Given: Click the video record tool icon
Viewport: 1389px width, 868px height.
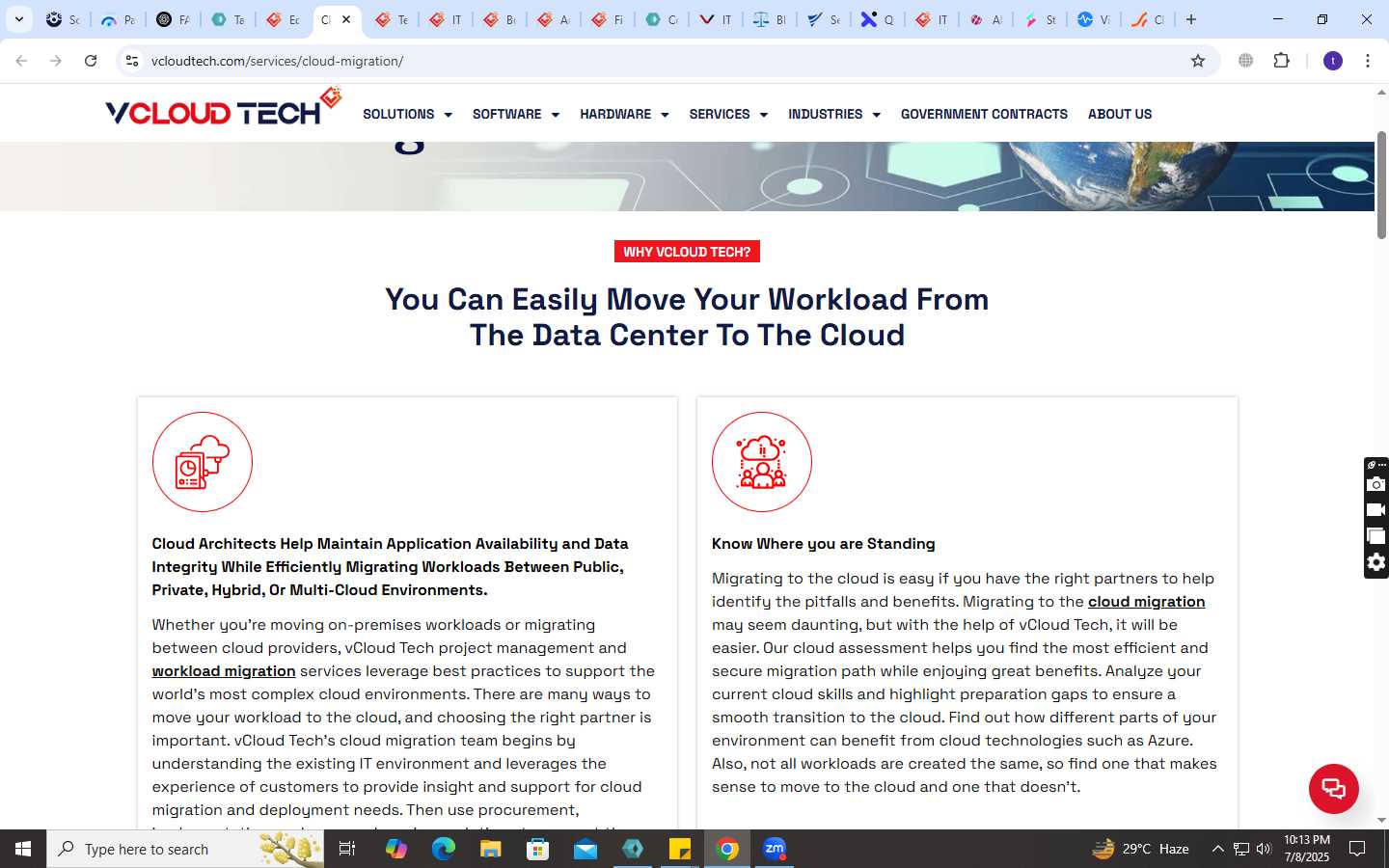Looking at the screenshot, I should point(1376,509).
